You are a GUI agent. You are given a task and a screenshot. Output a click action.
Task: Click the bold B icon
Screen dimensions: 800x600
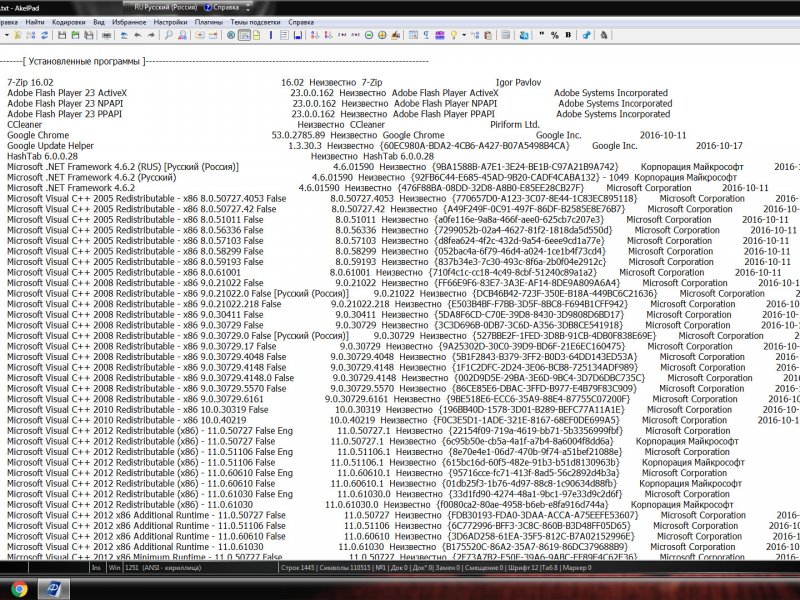coord(568,35)
